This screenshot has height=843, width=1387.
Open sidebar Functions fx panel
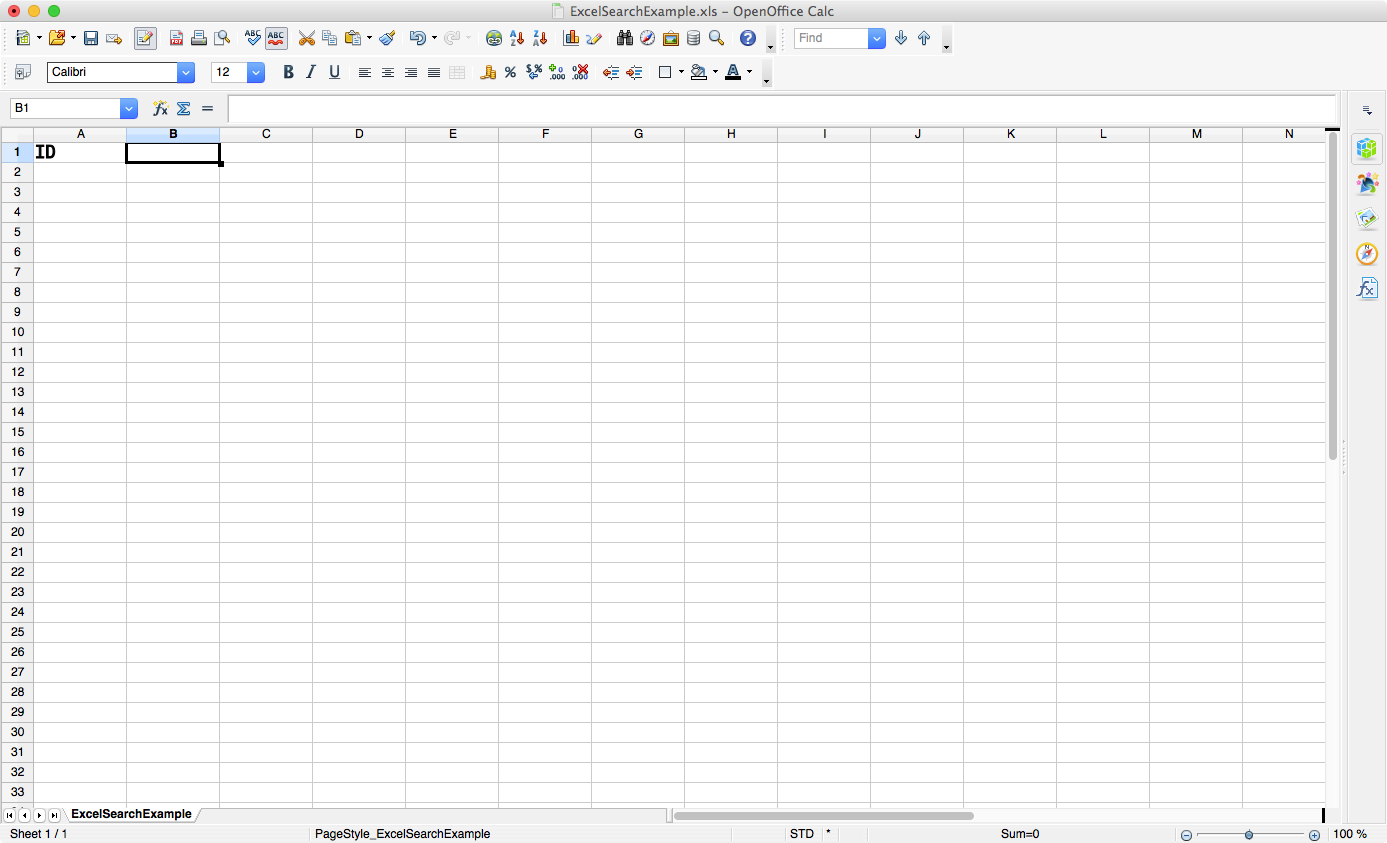(x=1367, y=288)
